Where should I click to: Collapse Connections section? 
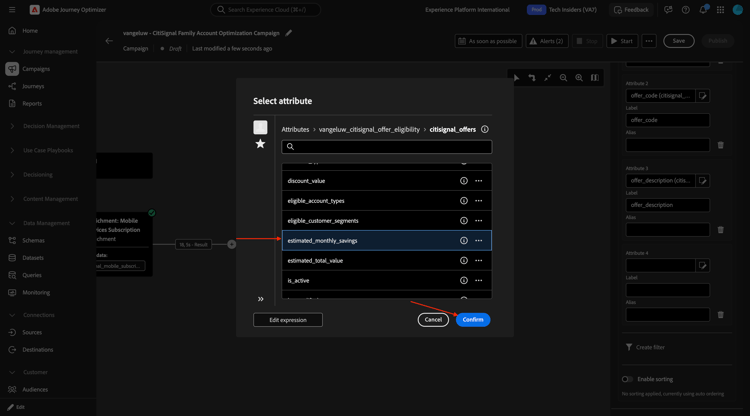[x=12, y=315]
